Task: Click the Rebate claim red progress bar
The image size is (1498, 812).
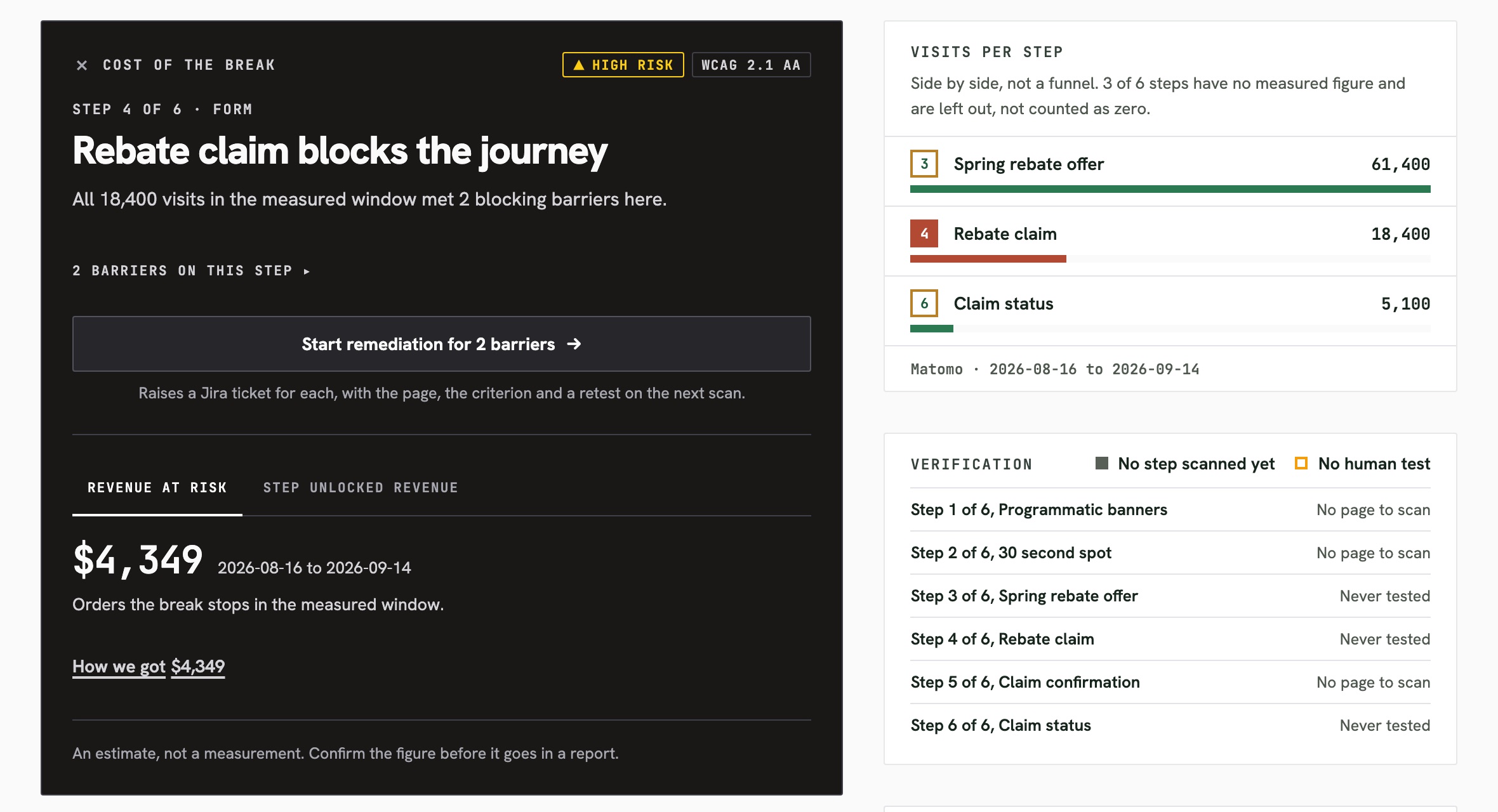Action: (x=988, y=259)
